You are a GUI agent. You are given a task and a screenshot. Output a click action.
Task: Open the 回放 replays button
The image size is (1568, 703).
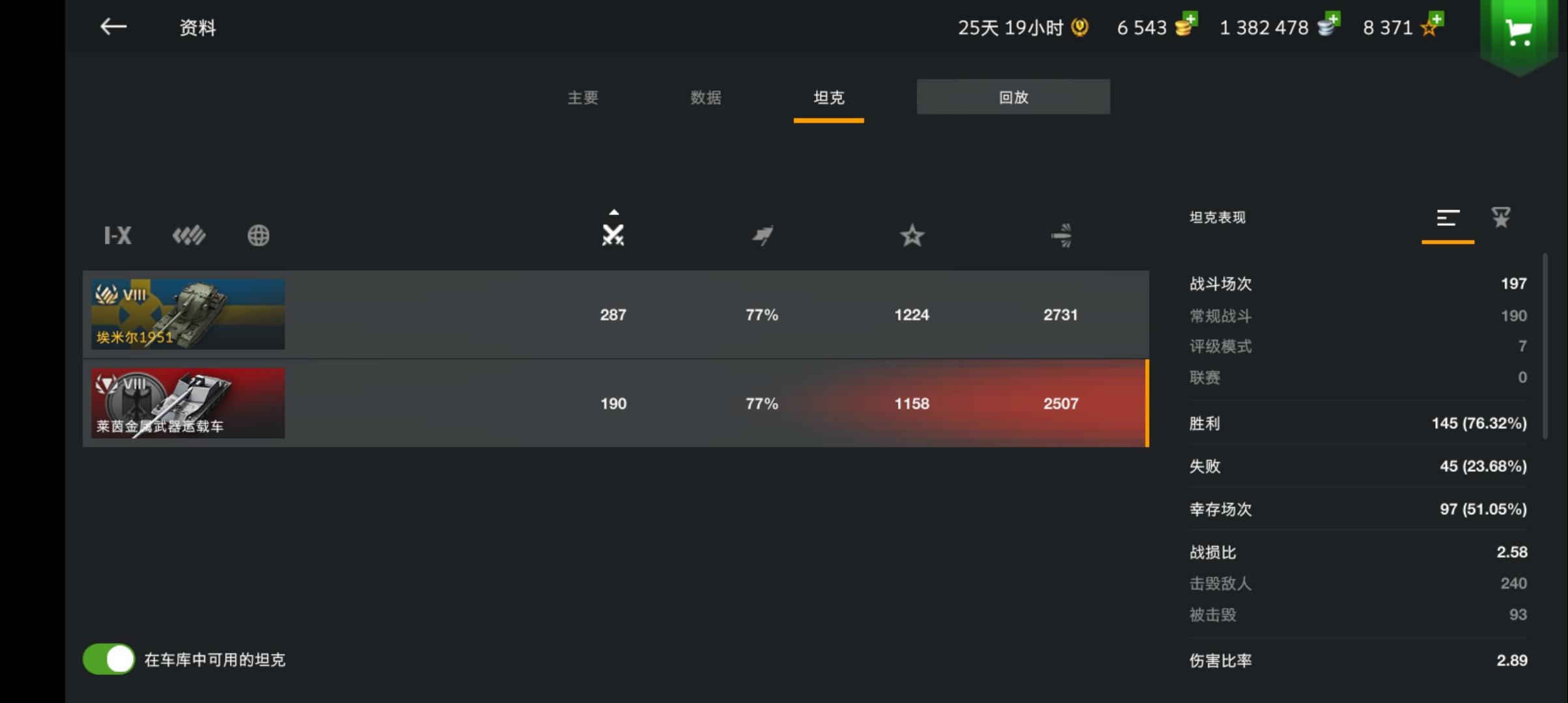tap(1013, 97)
